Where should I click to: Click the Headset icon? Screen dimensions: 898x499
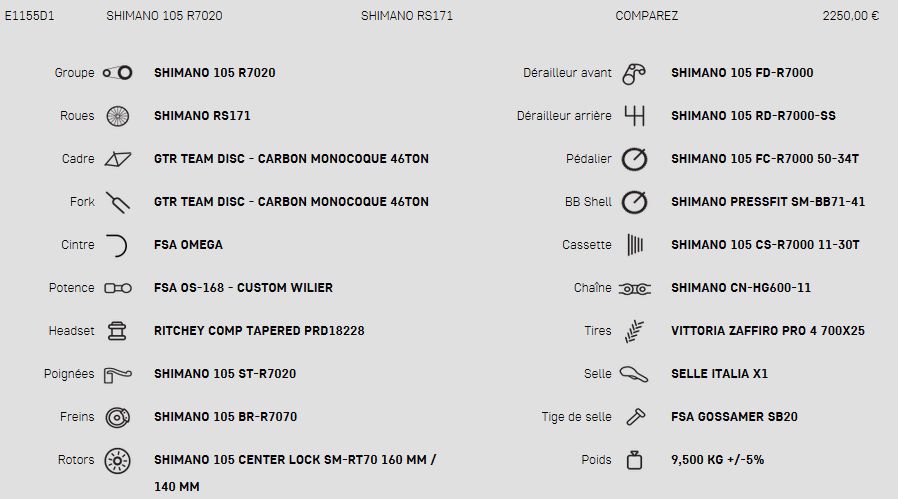coord(117,331)
